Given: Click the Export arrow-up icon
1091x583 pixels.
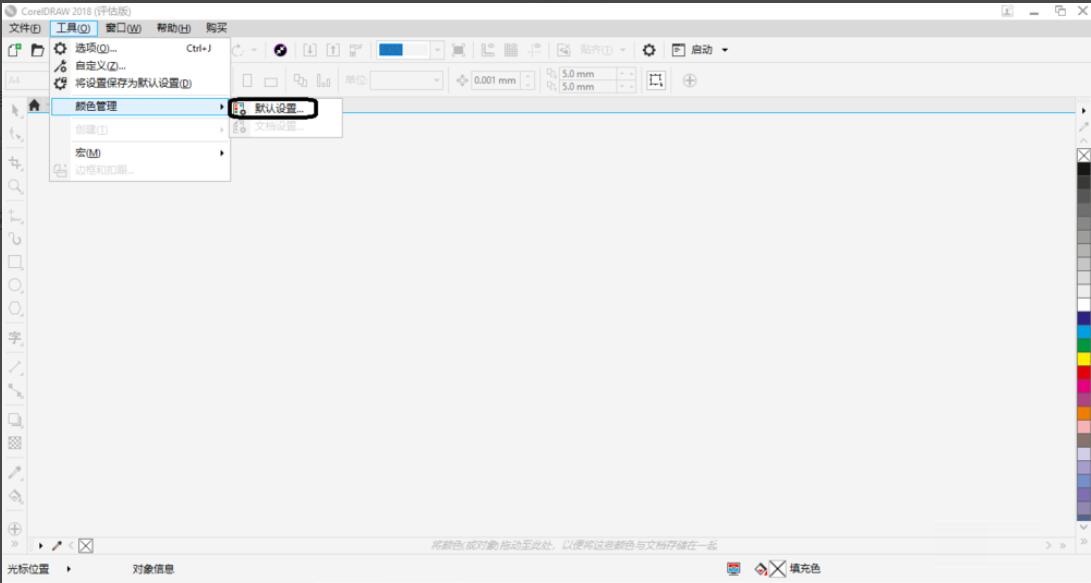Looking at the screenshot, I should tap(333, 50).
